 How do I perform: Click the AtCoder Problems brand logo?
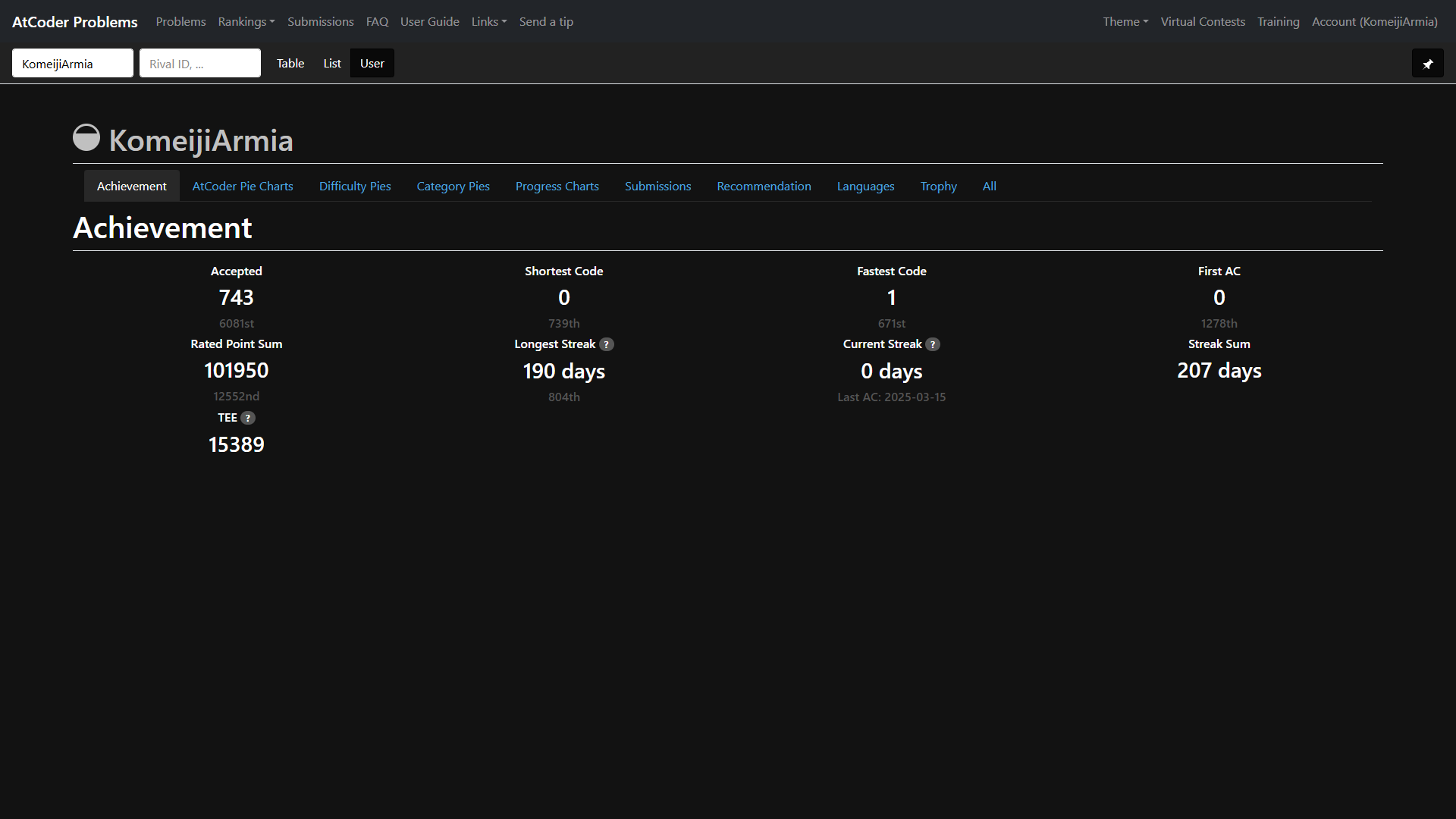(x=75, y=22)
